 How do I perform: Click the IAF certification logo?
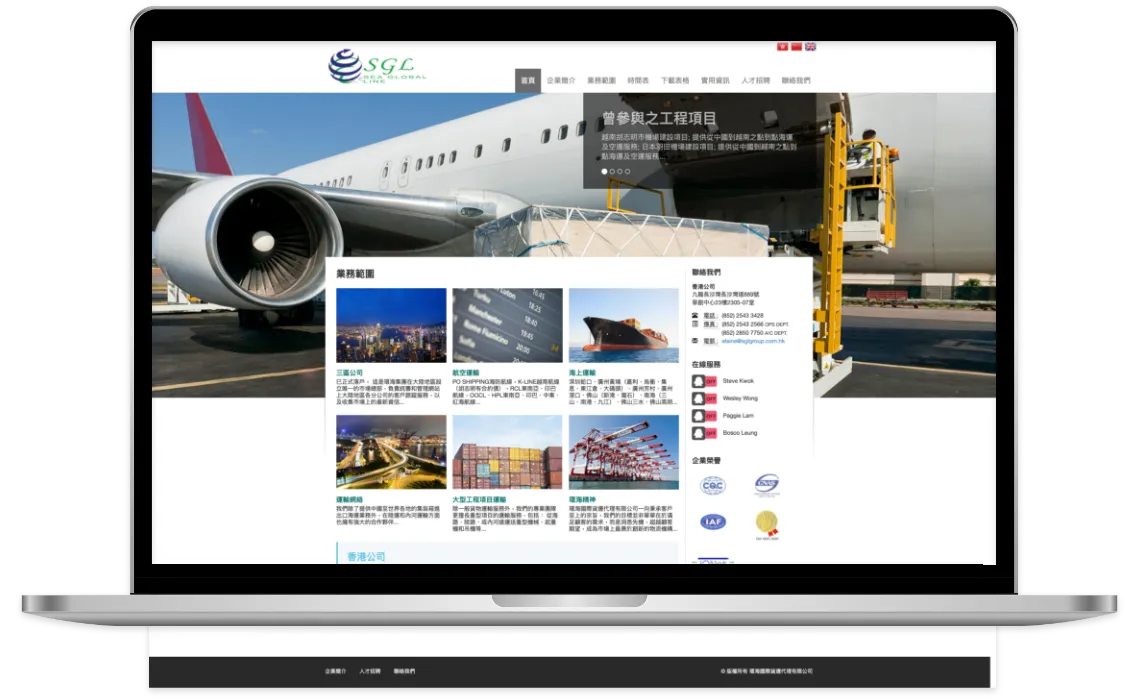pos(713,521)
